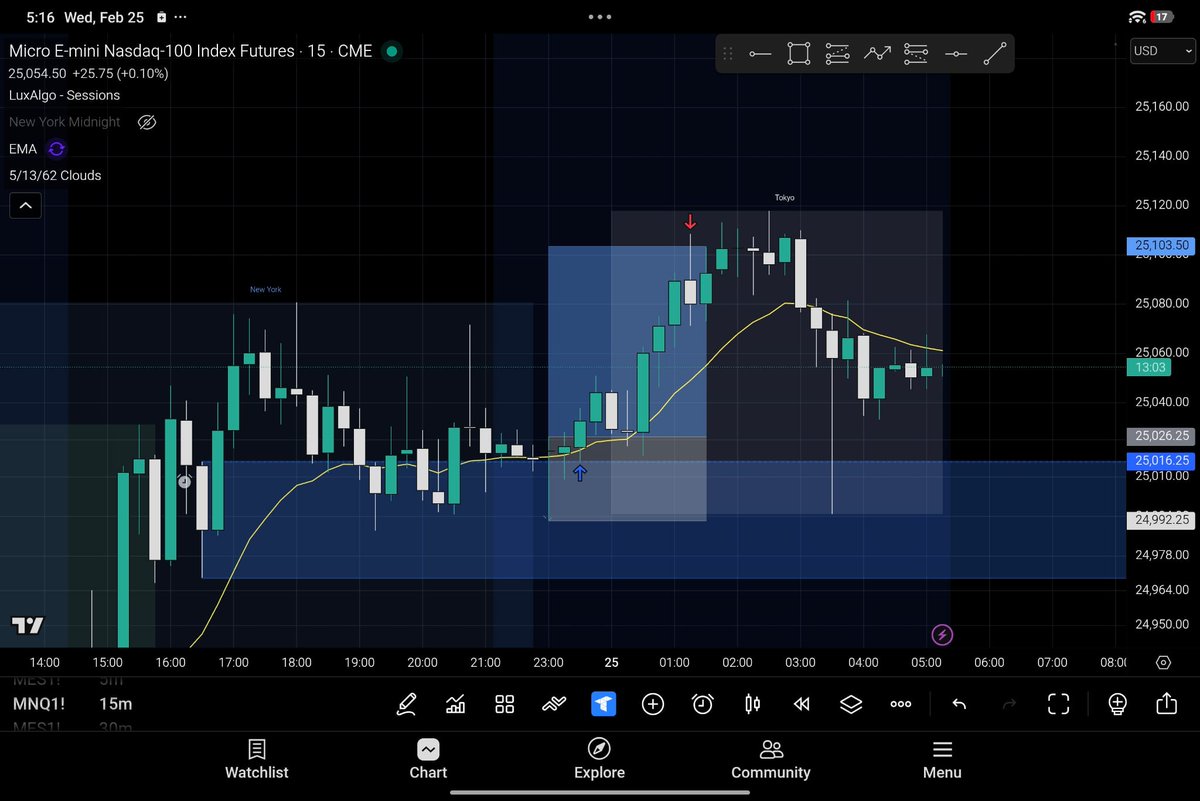
Task: Tap the New York session label
Action: (266, 290)
